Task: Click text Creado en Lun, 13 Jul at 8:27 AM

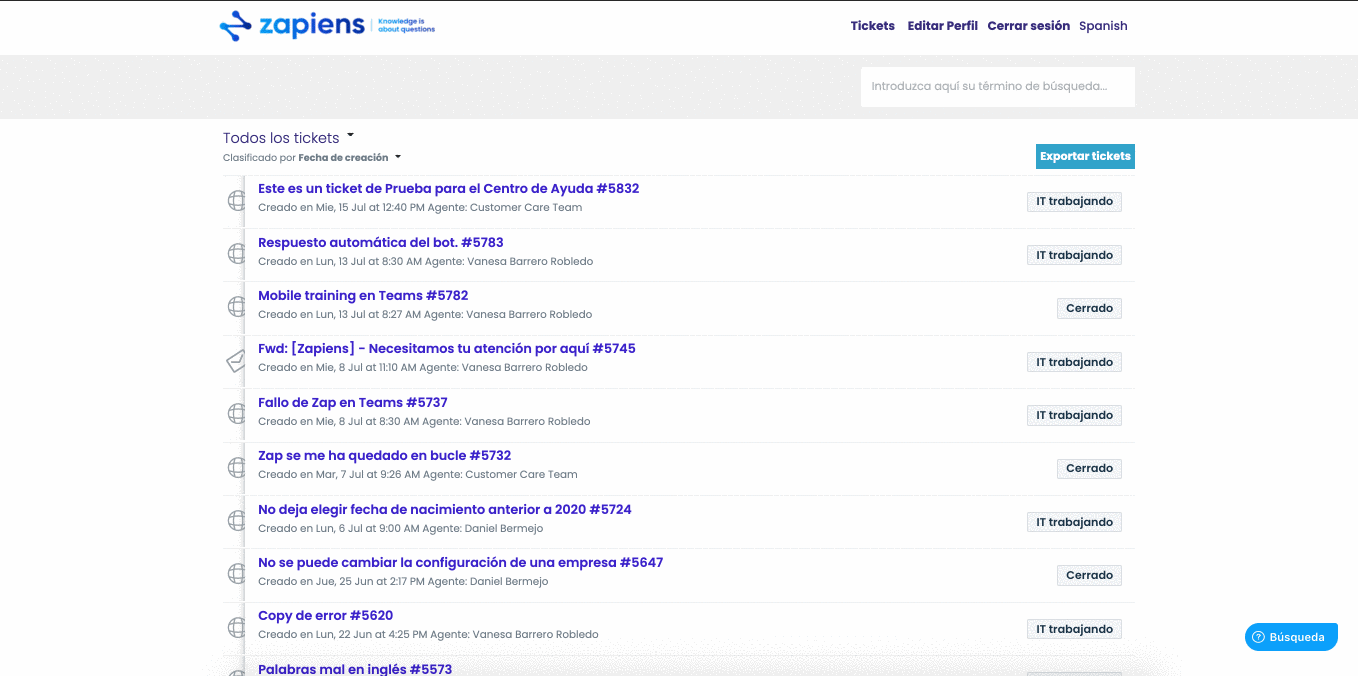Action: [339, 315]
